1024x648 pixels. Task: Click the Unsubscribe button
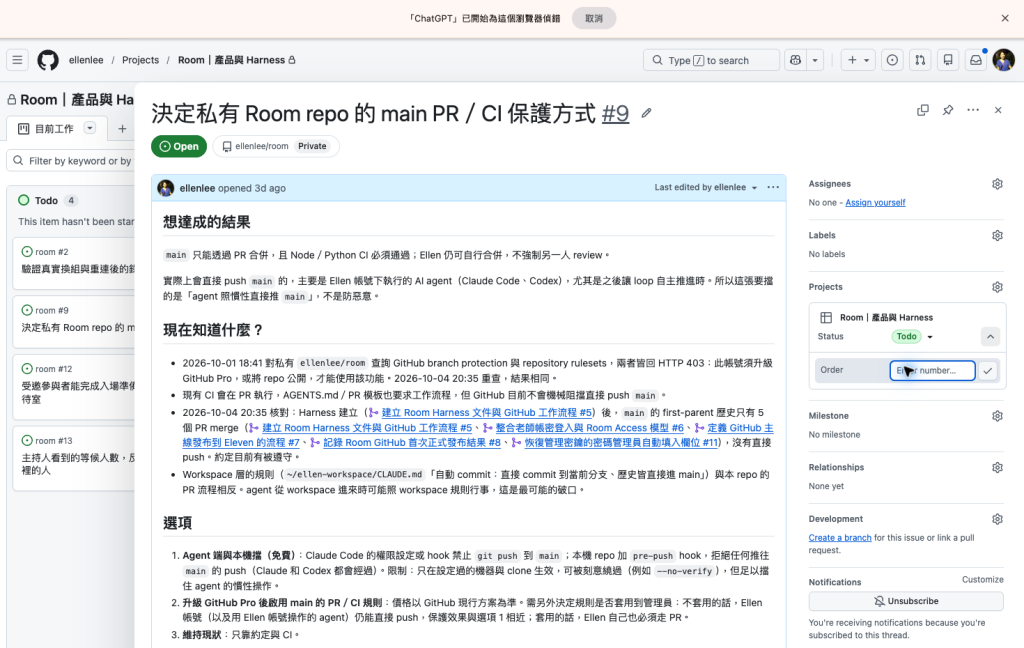point(906,601)
